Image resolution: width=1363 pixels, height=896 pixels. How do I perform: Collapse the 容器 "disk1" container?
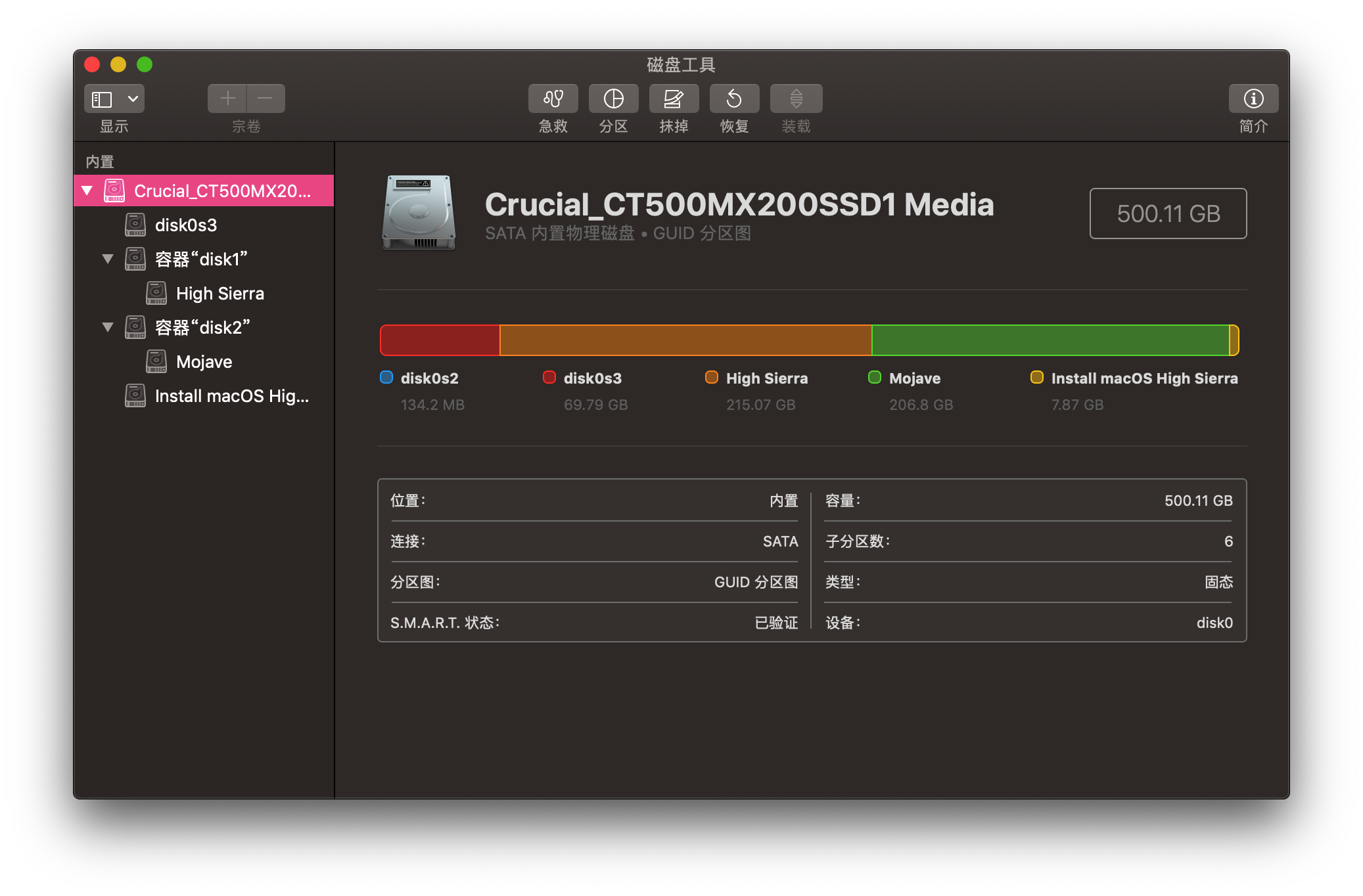108,259
